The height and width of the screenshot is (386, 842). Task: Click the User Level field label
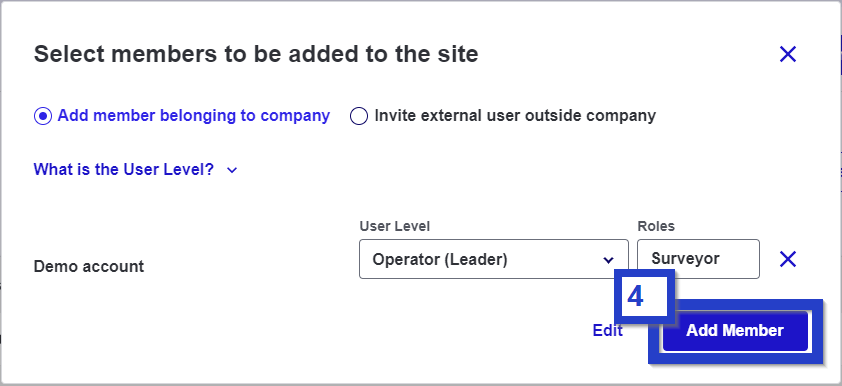[x=395, y=227]
